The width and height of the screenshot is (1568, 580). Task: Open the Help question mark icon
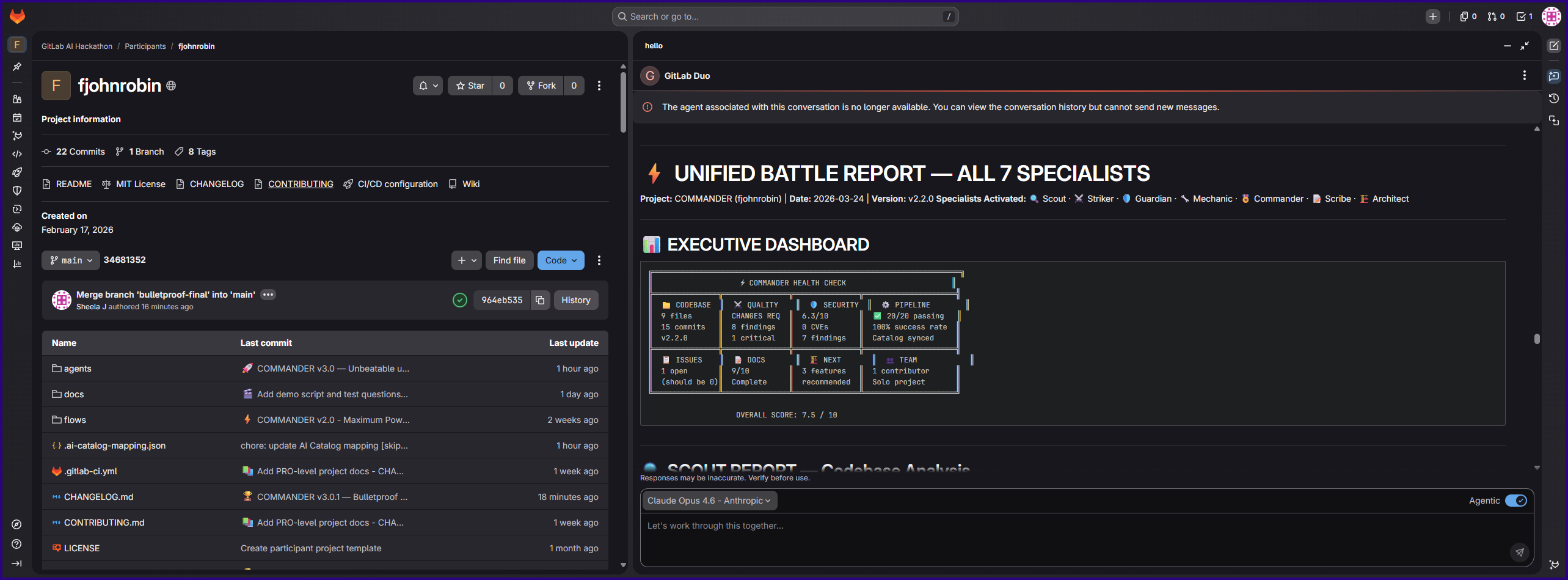[x=17, y=544]
